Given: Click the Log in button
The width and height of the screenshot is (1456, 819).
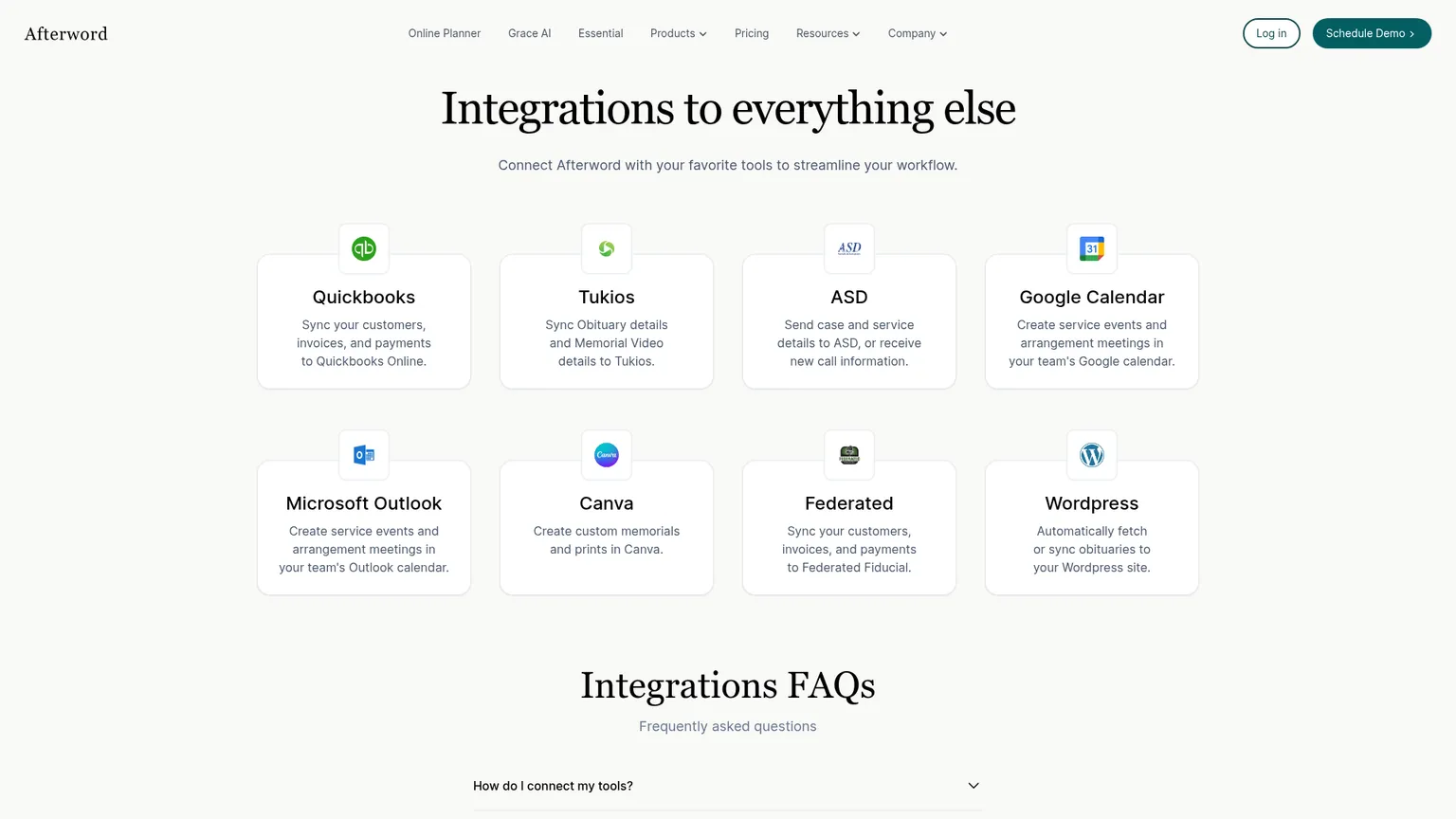Looking at the screenshot, I should (x=1271, y=33).
